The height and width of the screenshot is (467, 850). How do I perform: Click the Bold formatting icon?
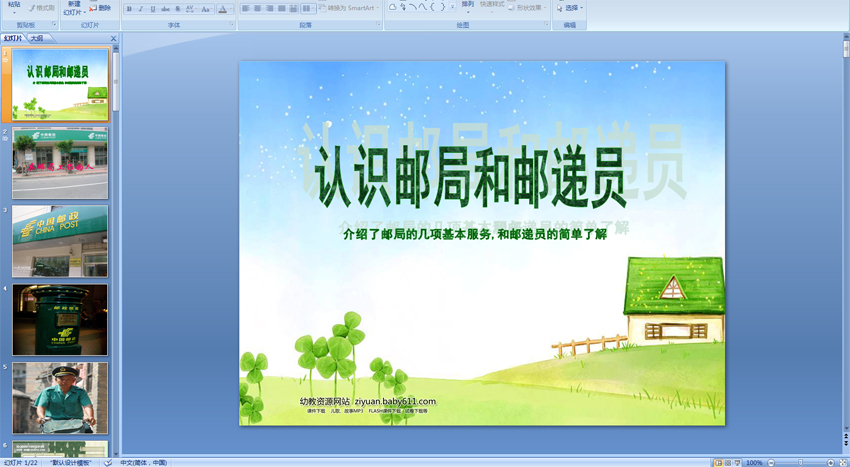[x=129, y=9]
